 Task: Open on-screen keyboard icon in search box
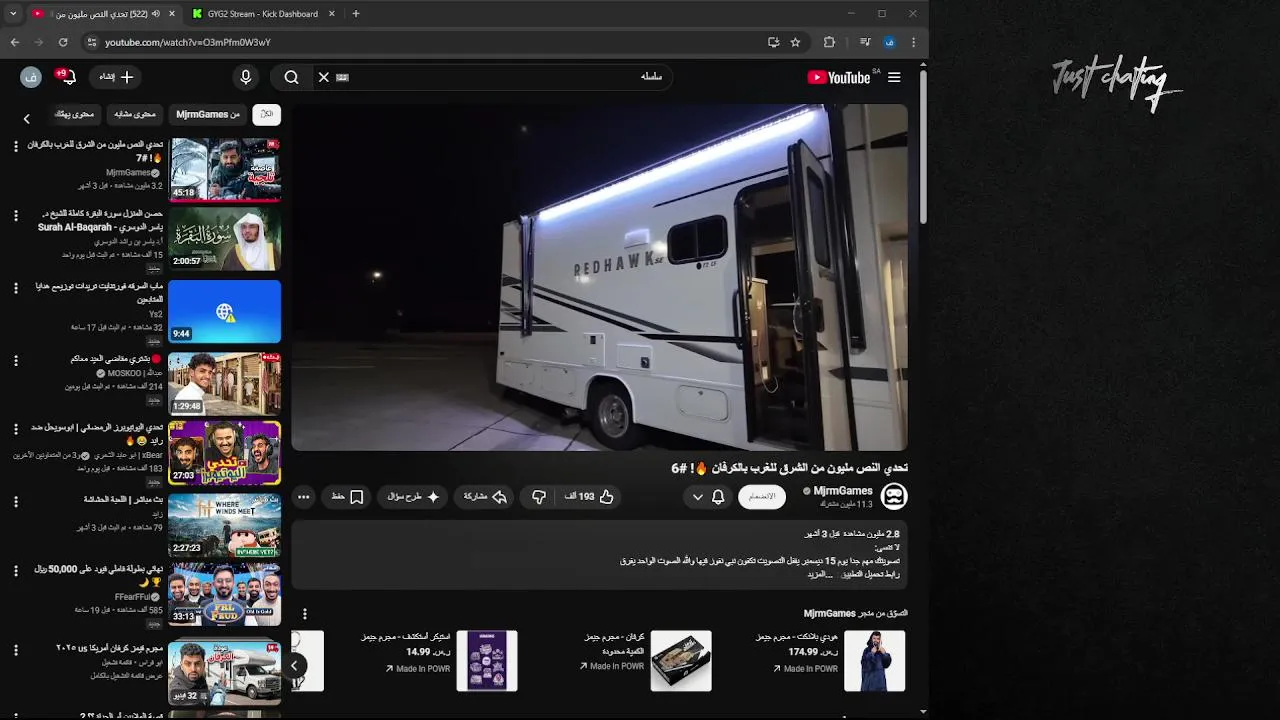(342, 77)
